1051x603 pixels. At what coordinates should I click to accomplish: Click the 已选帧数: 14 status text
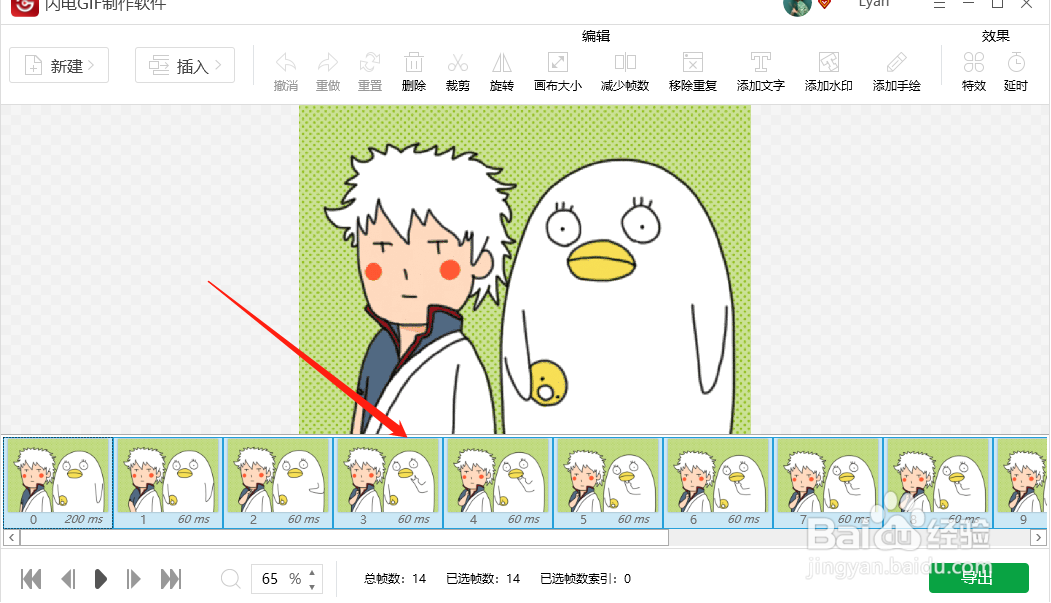[483, 579]
